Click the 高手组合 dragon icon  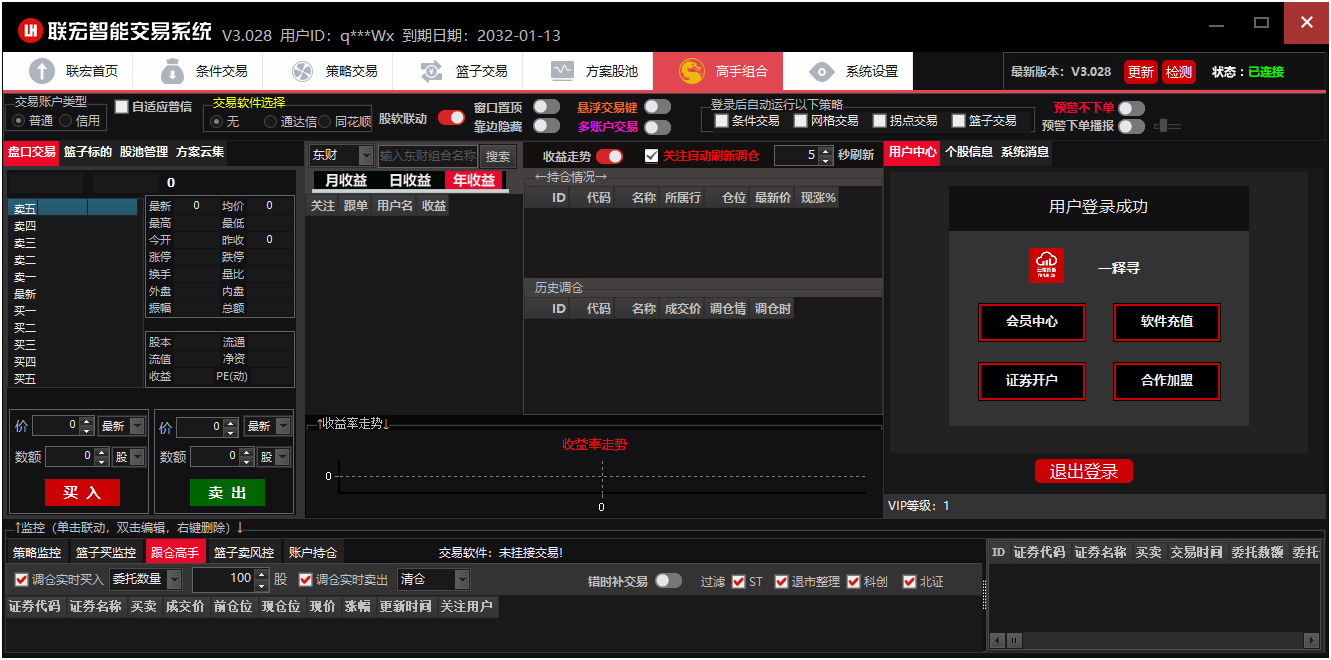pyautogui.click(x=692, y=71)
